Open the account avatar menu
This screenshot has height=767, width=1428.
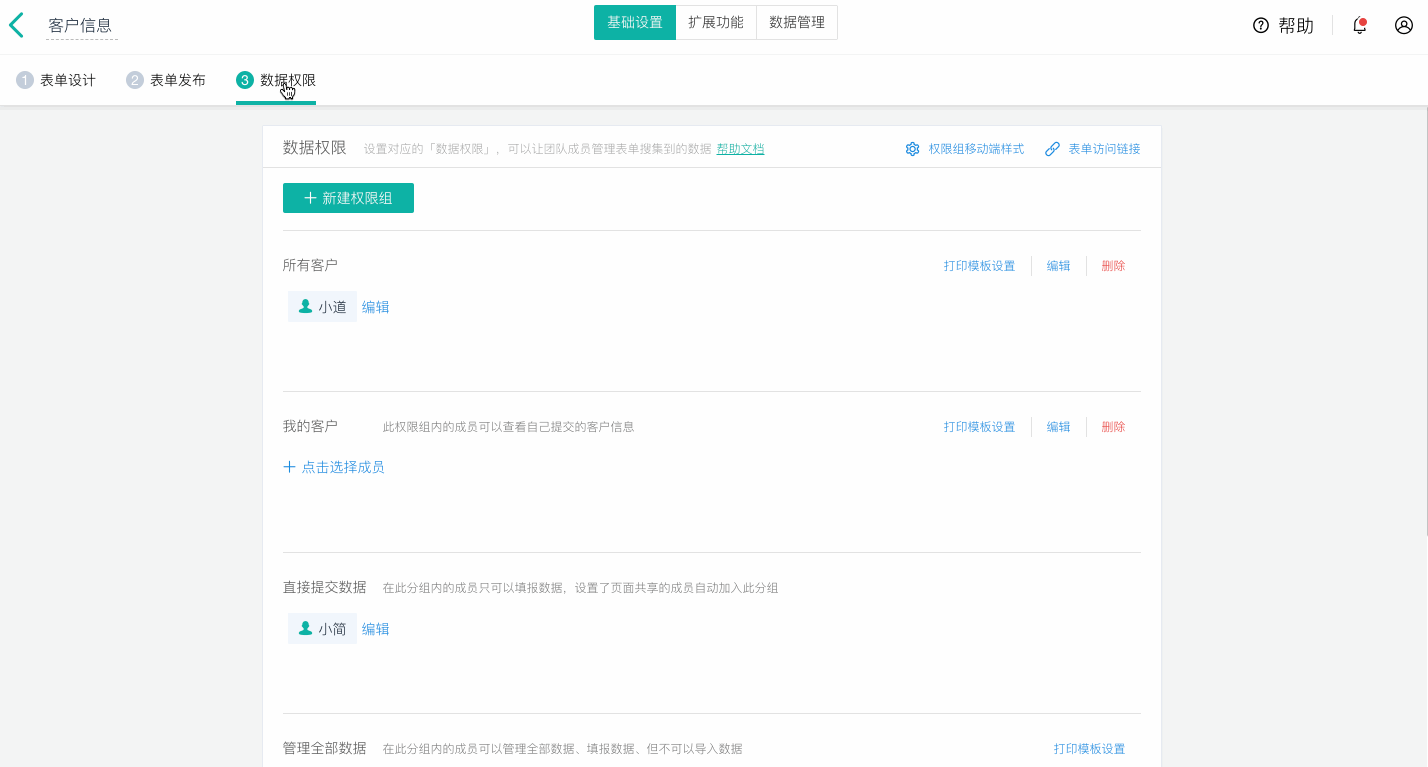[1404, 25]
